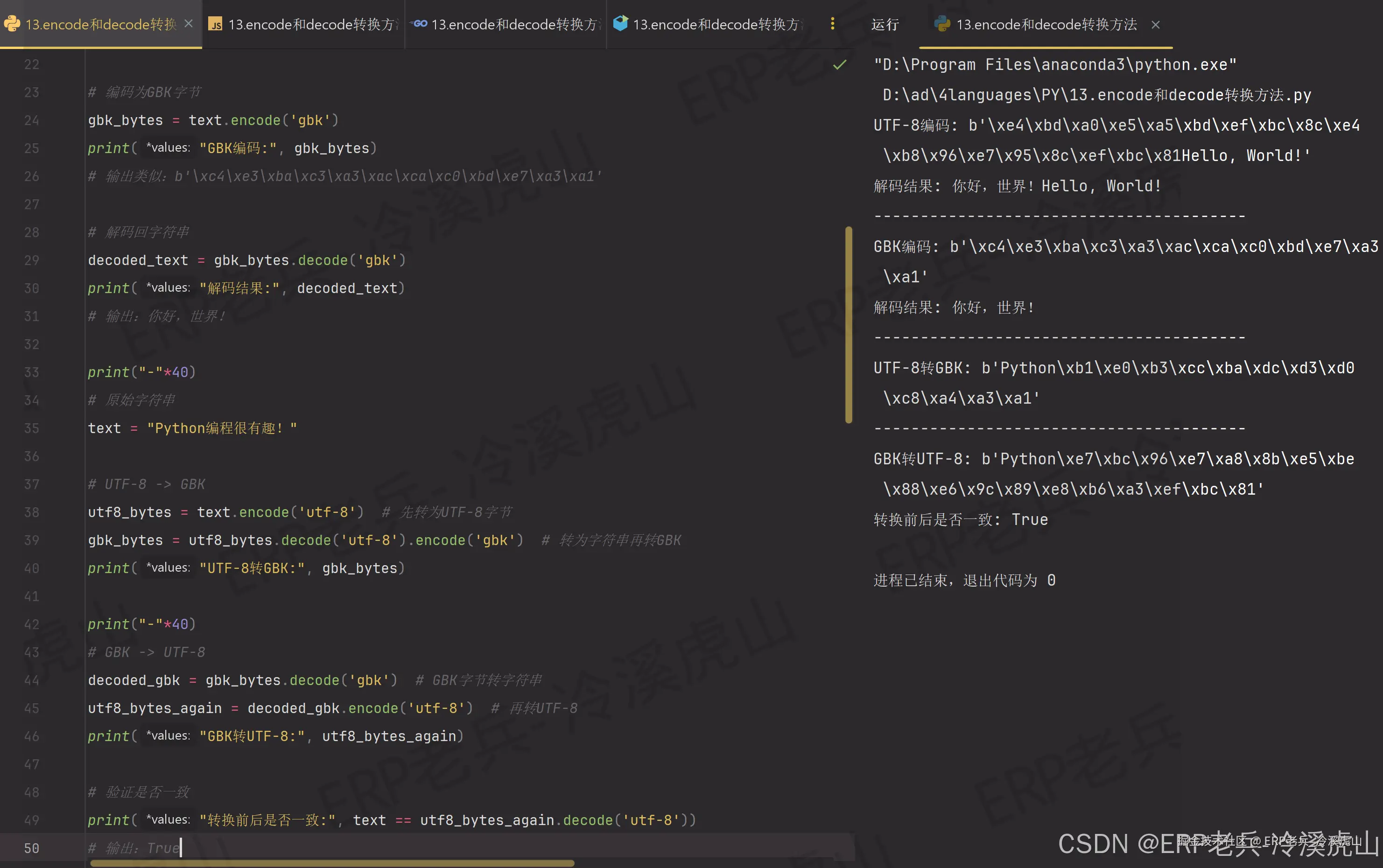This screenshot has height=868, width=1383.
Task: Switch to the JS encode和decode editor tab
Action: click(313, 24)
